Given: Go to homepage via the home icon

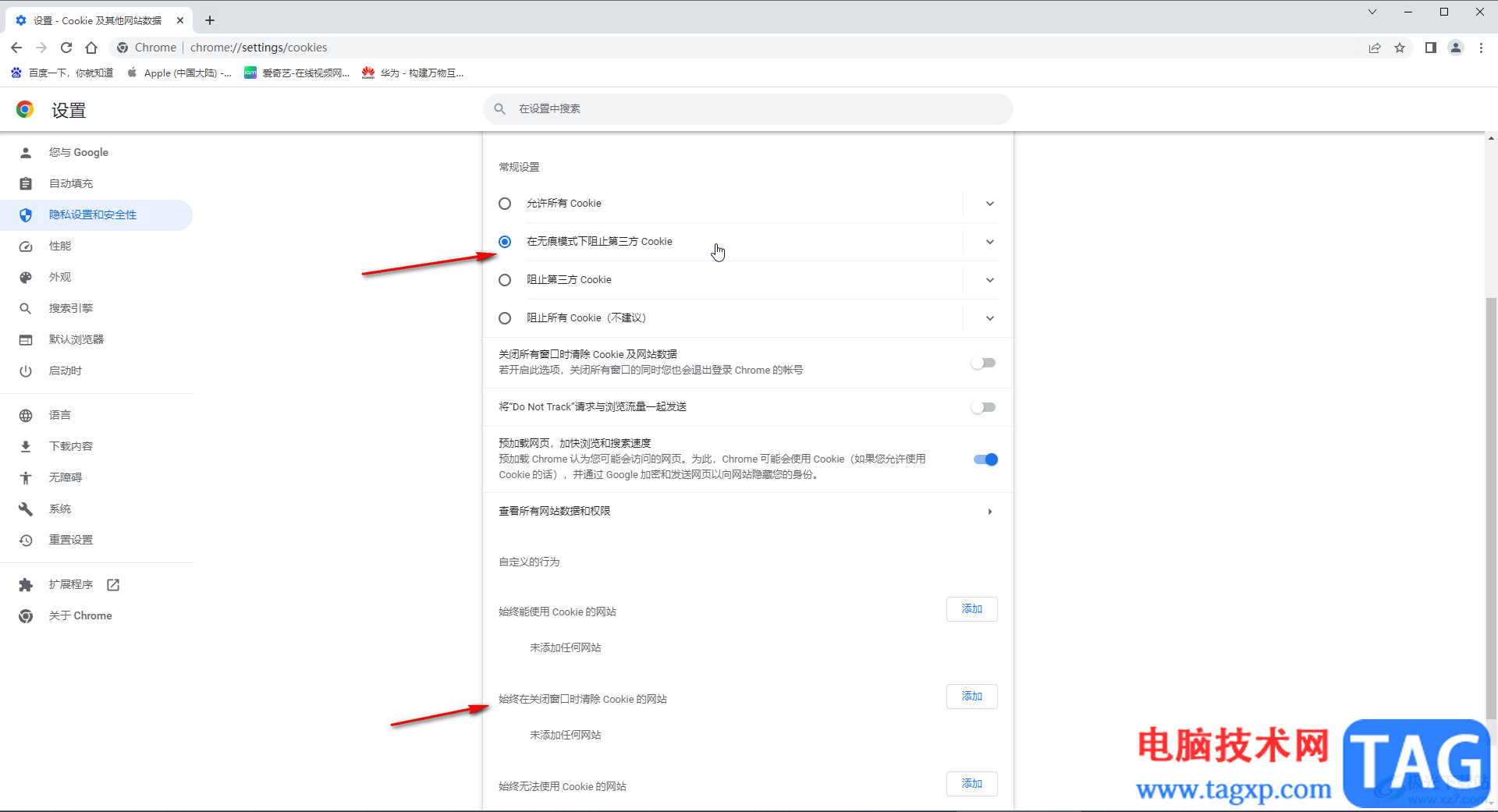Looking at the screenshot, I should [91, 48].
